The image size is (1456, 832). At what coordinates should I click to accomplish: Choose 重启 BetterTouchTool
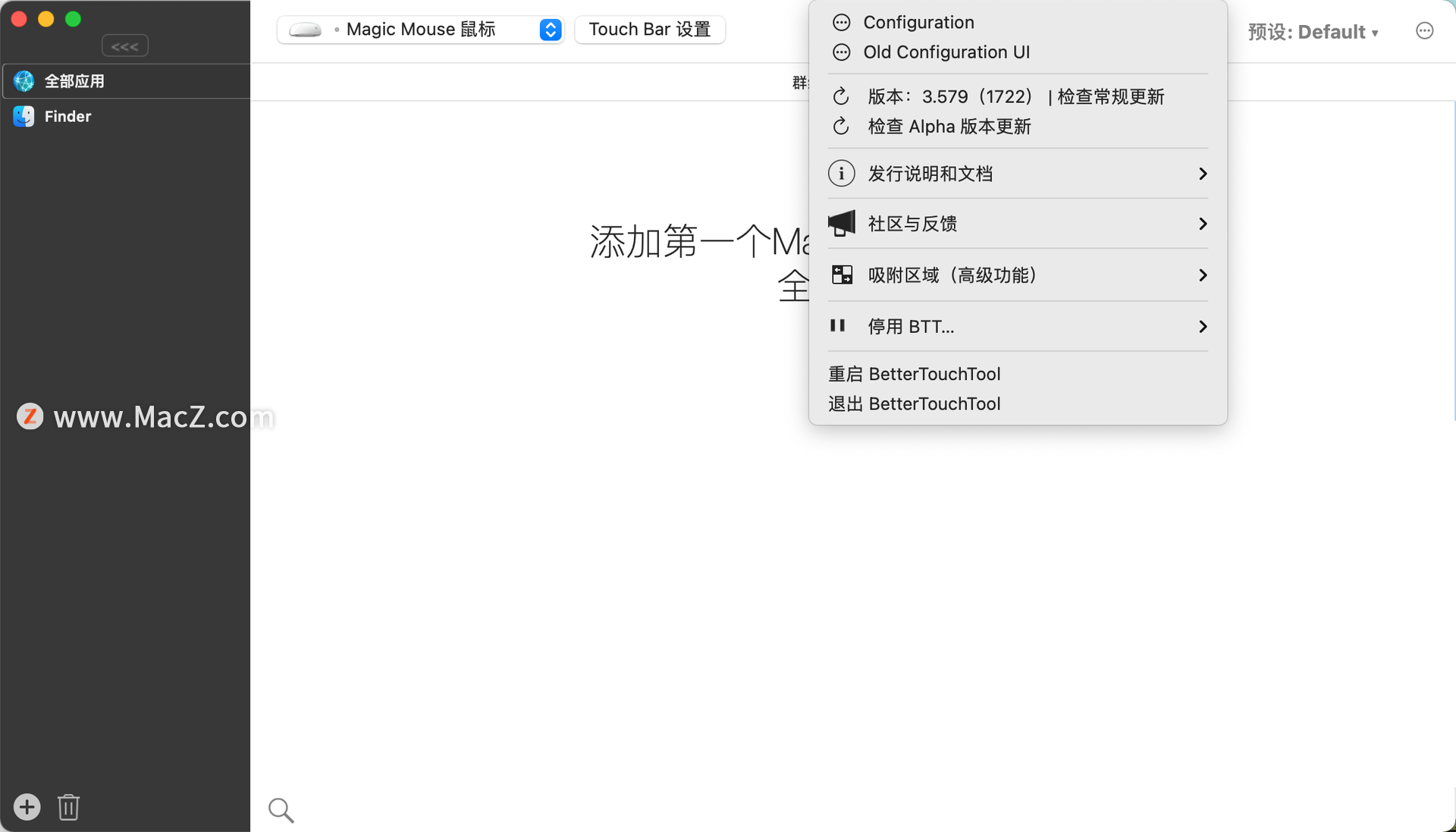pos(914,374)
